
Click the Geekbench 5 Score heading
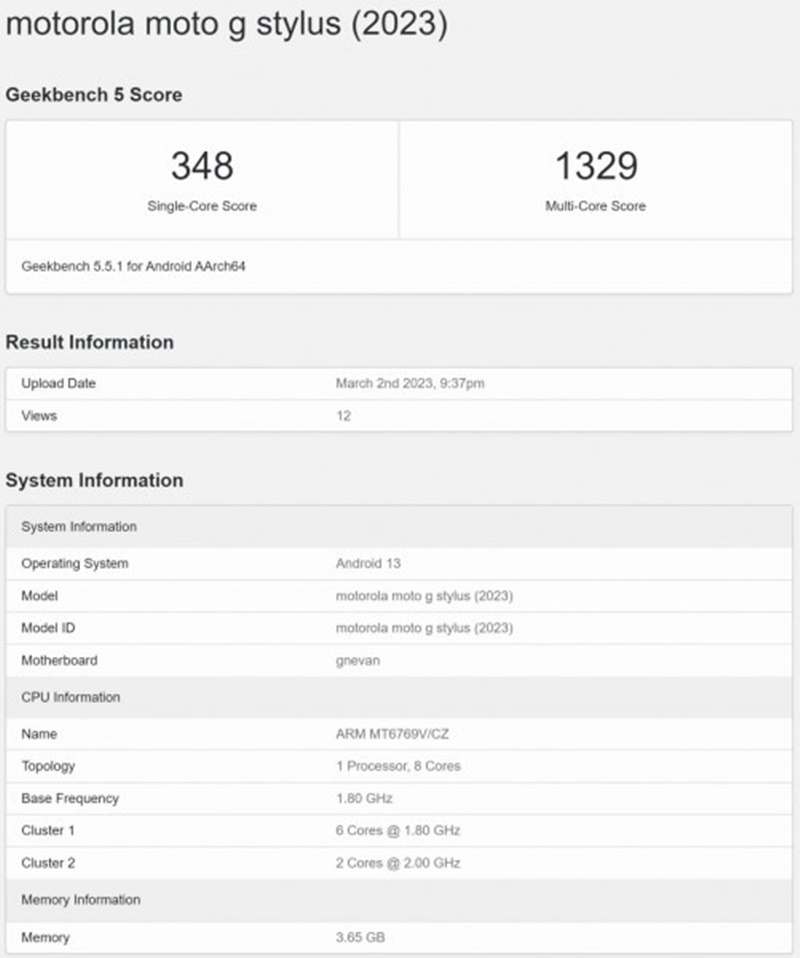(94, 95)
